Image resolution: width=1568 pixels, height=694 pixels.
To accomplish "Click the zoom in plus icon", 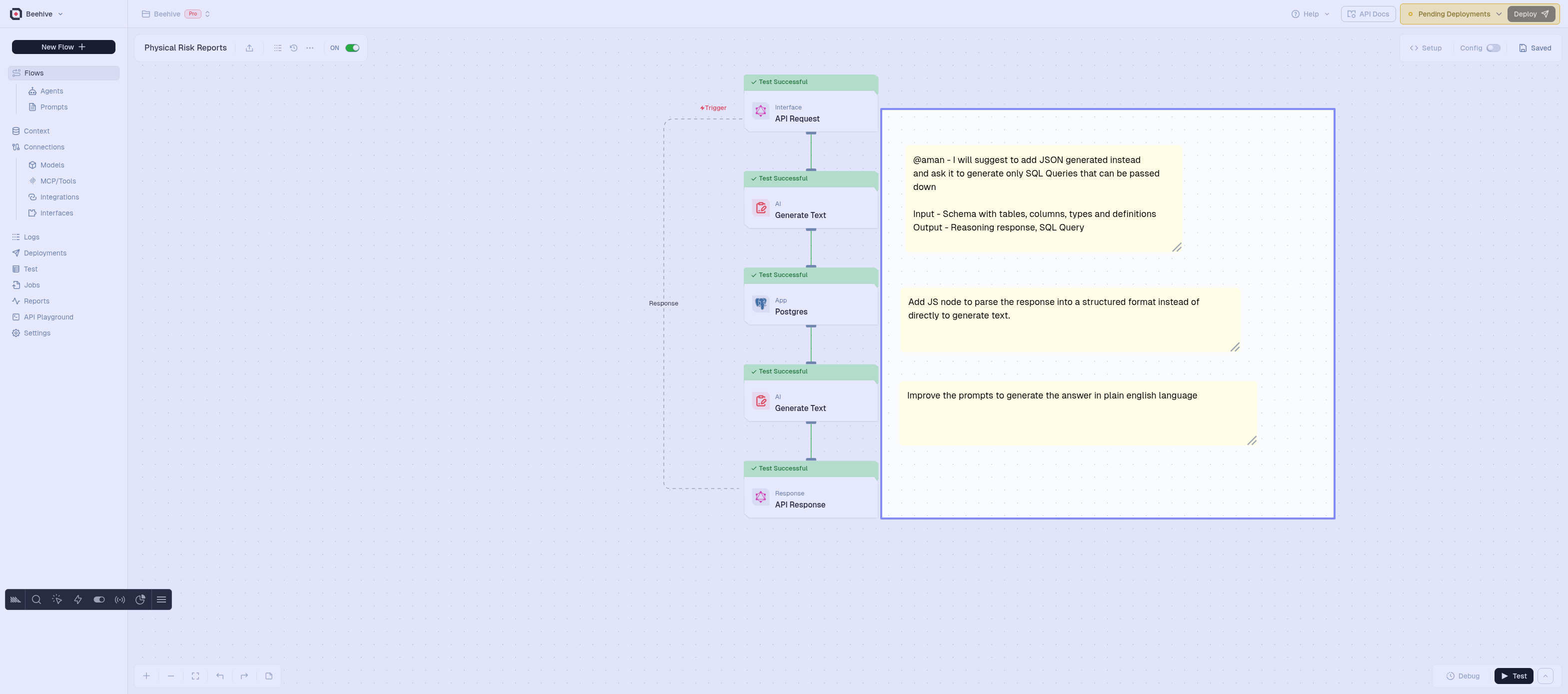I will coord(146,675).
